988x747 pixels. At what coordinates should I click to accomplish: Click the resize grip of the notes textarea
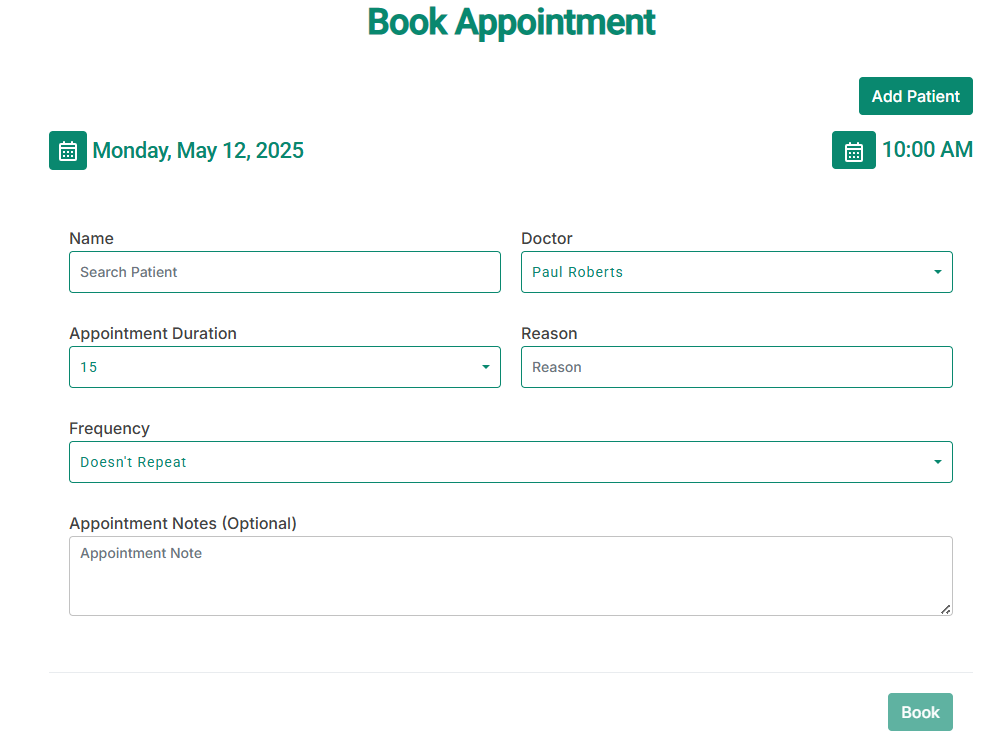pos(946,609)
